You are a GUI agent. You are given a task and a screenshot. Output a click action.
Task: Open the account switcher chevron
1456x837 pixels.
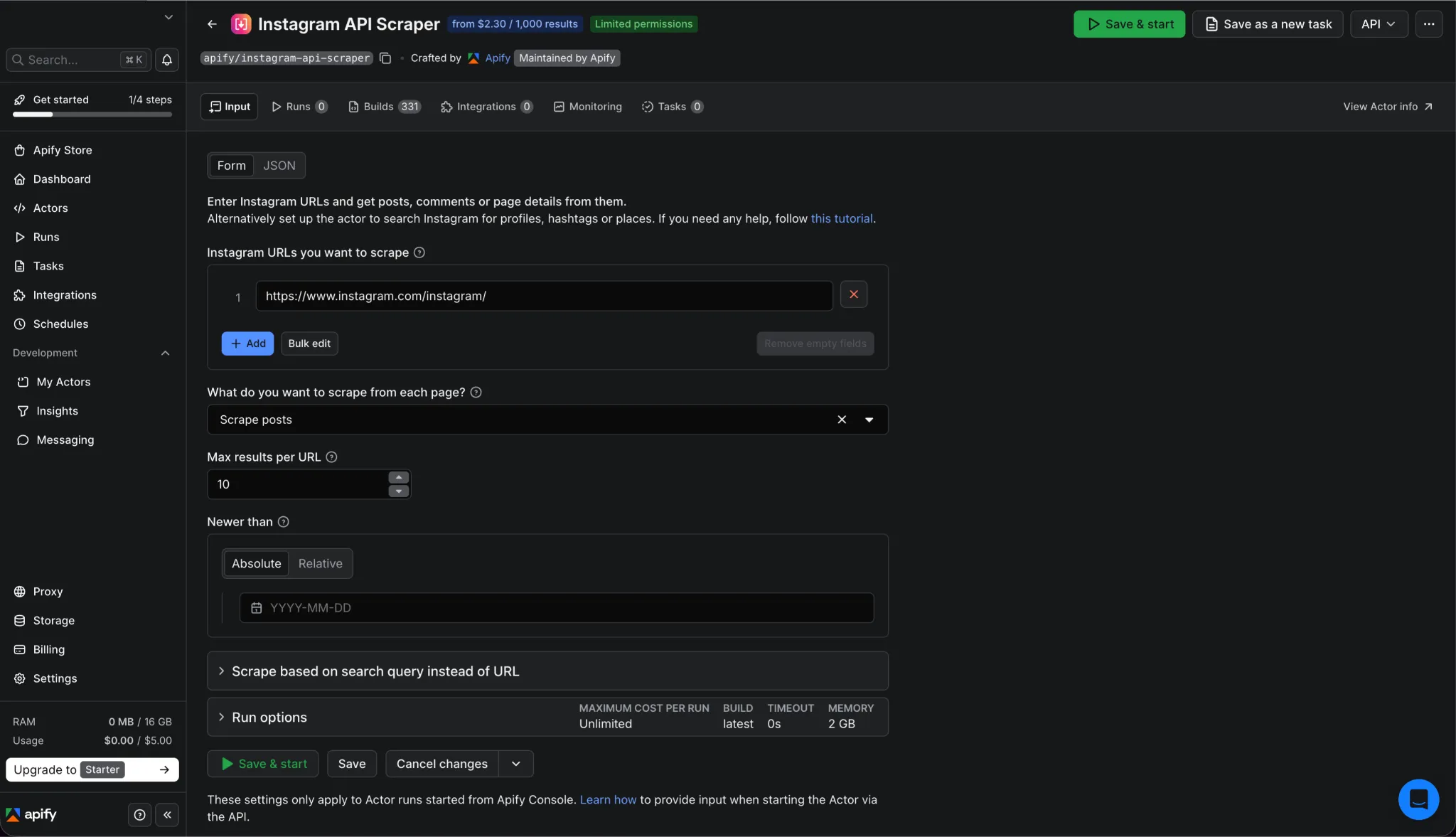pos(168,17)
